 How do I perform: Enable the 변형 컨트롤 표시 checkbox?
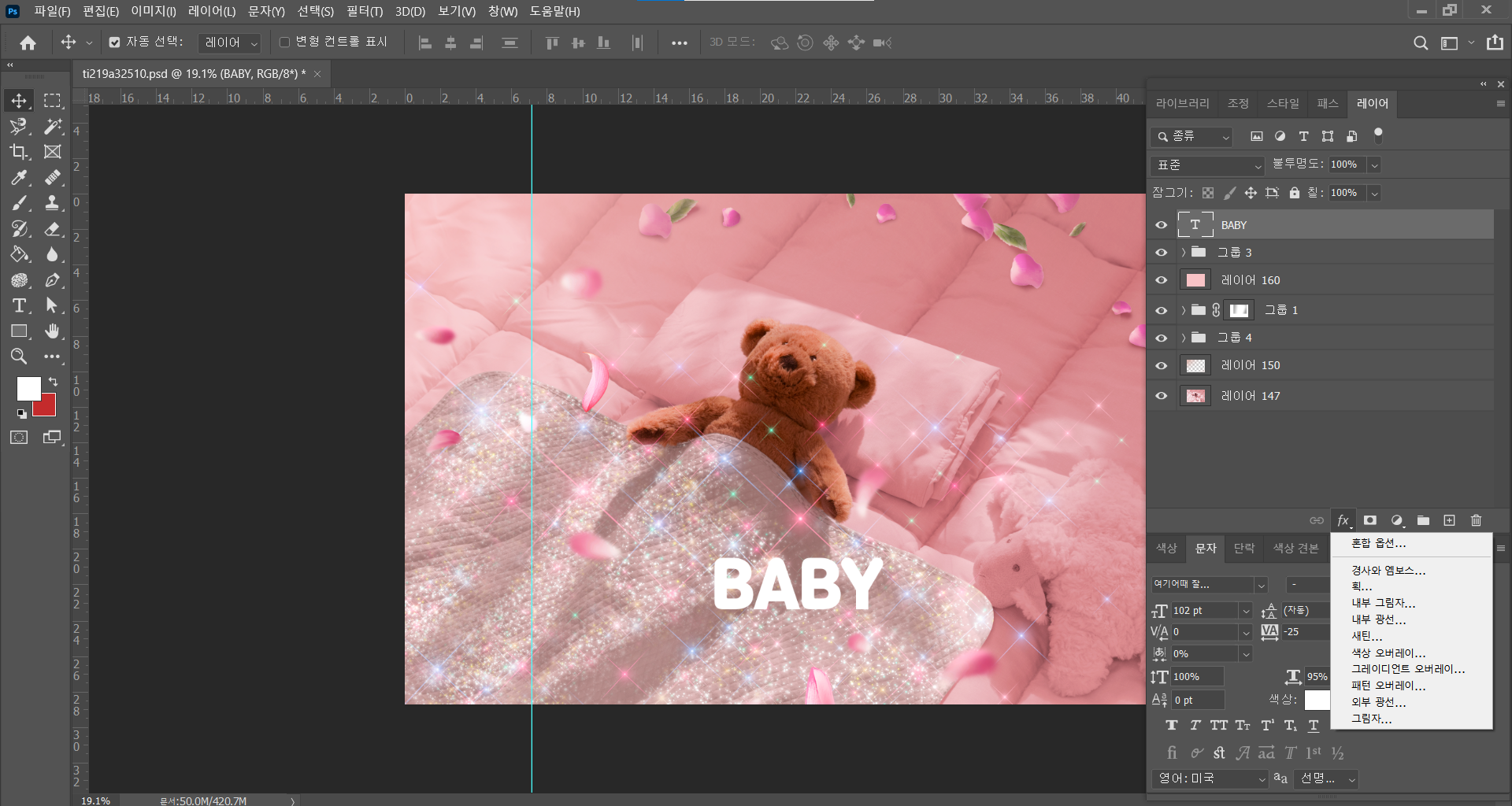[x=285, y=43]
